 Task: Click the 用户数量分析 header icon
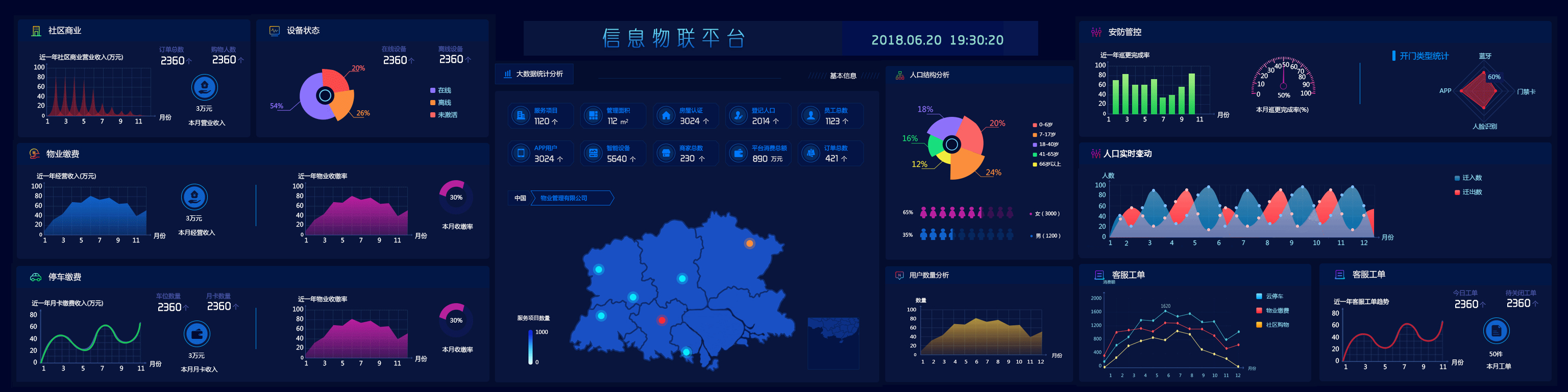pyautogui.click(x=900, y=276)
